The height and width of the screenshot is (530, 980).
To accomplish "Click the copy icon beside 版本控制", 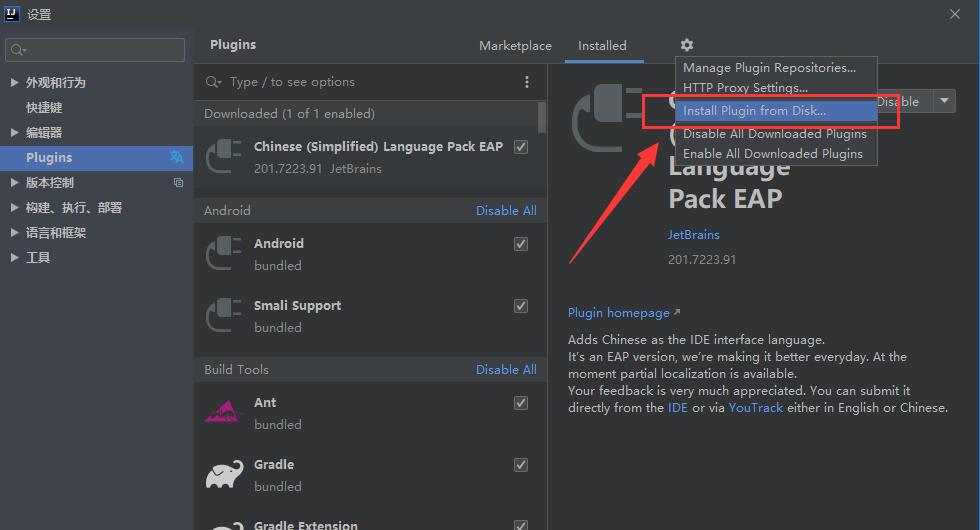I will (178, 182).
